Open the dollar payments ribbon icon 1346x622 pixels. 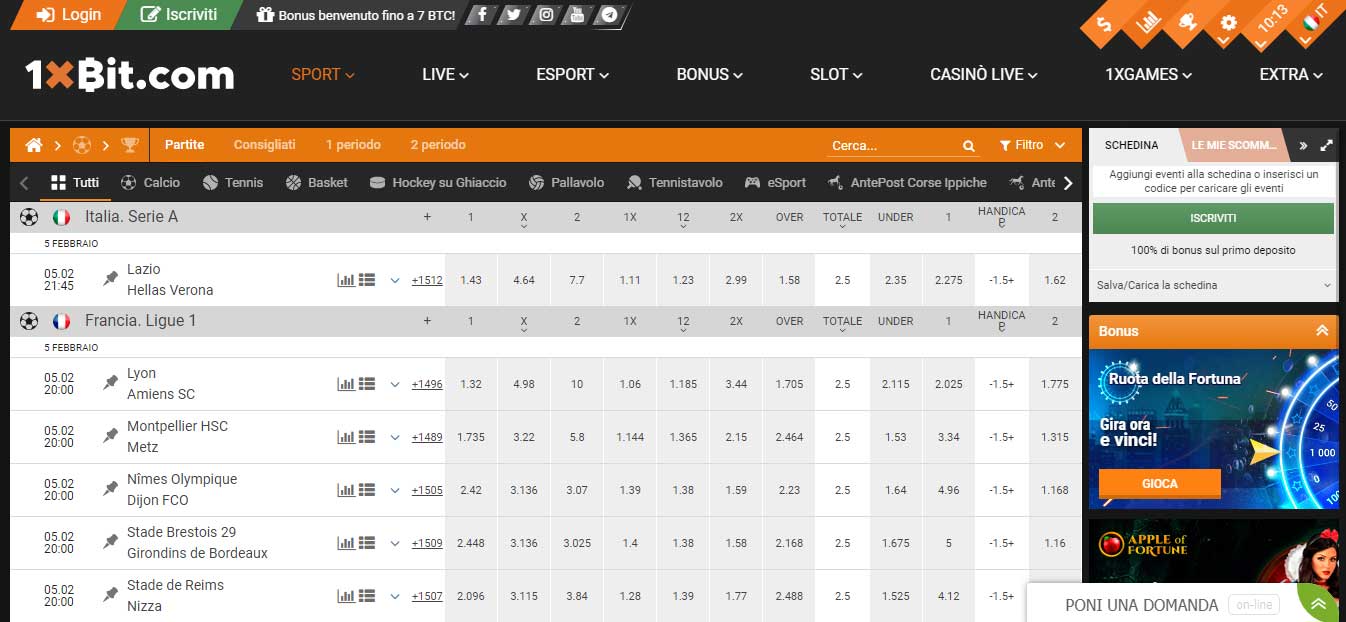[1103, 25]
